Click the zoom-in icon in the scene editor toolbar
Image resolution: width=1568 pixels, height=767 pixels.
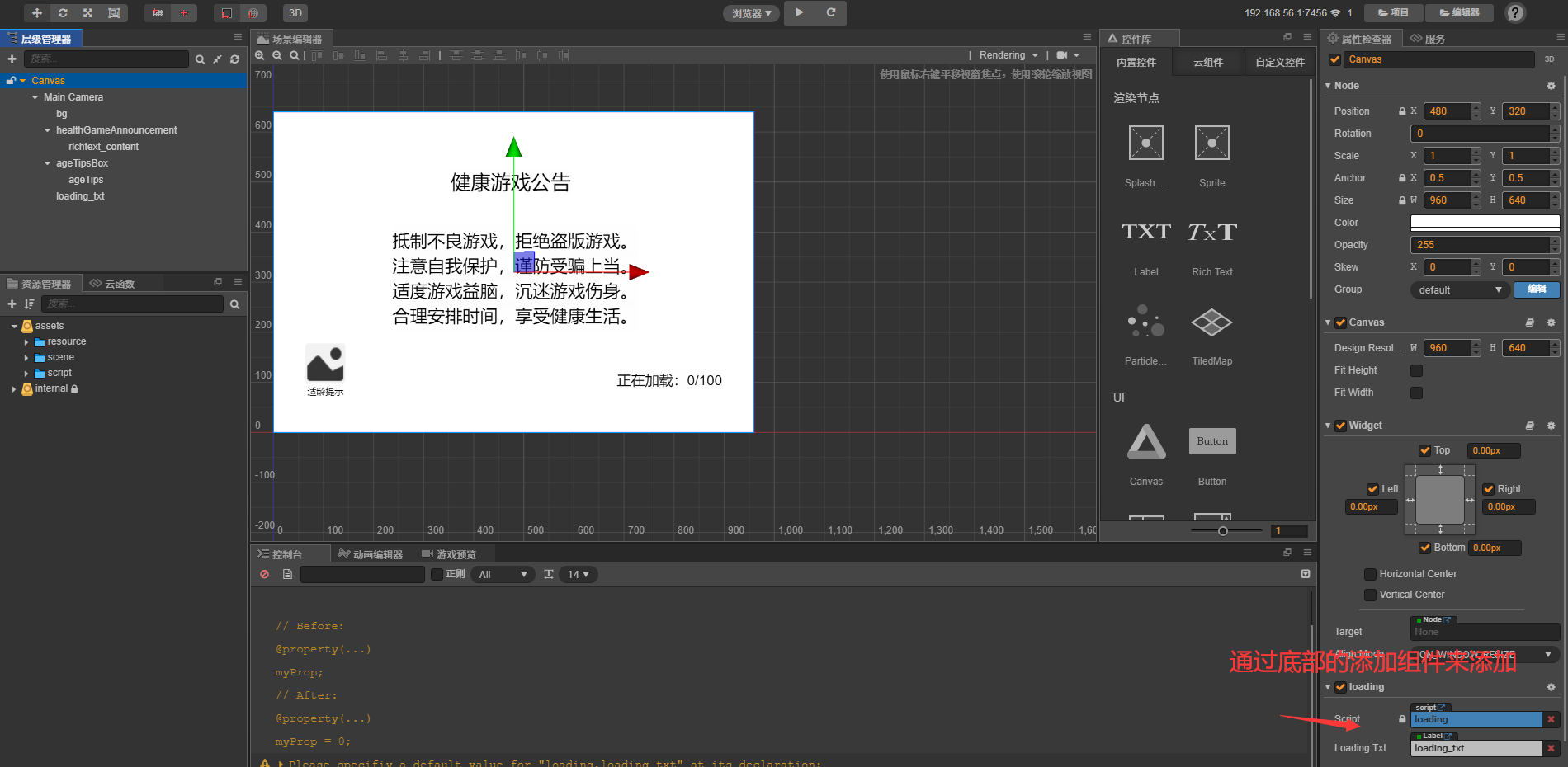click(259, 55)
